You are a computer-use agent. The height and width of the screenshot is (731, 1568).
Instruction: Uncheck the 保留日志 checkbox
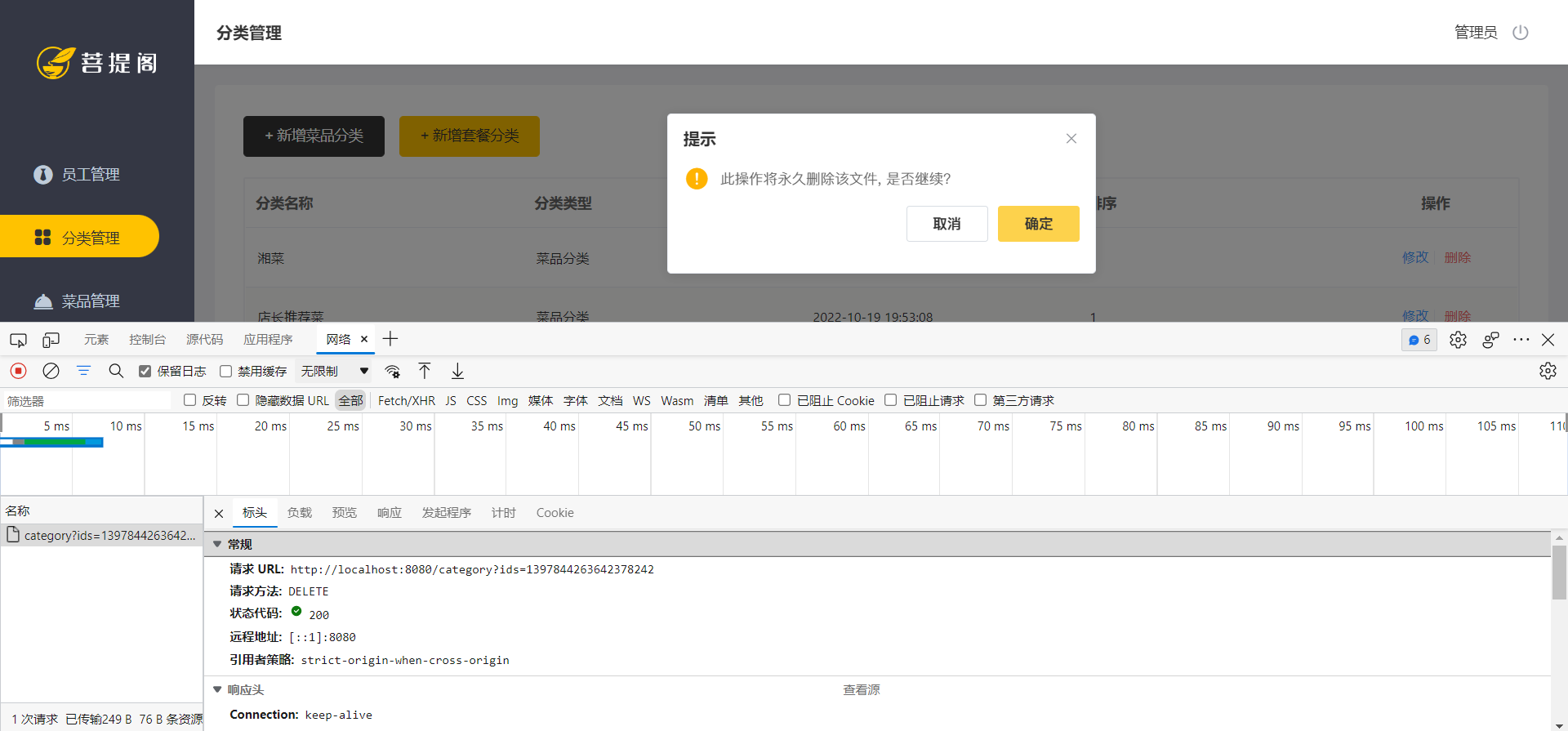coord(145,372)
